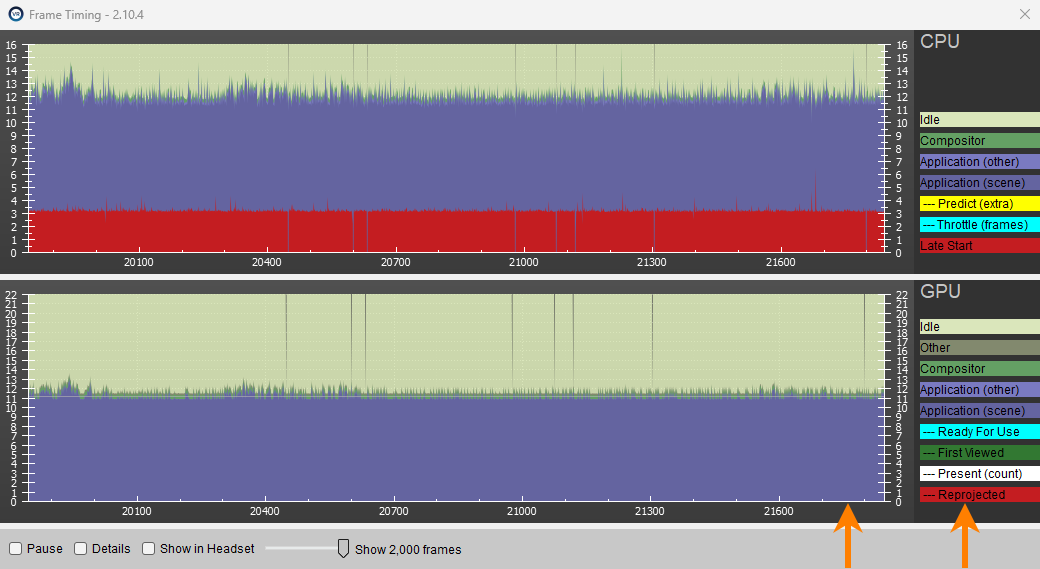Tick the Details checkbox
The width and height of the screenshot is (1040, 569).
pos(82,549)
